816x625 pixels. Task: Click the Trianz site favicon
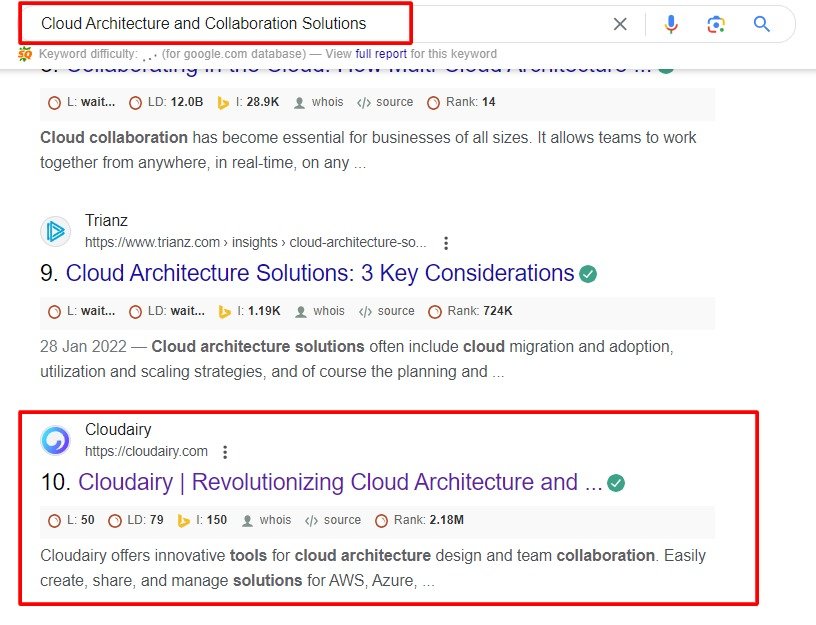click(x=55, y=231)
